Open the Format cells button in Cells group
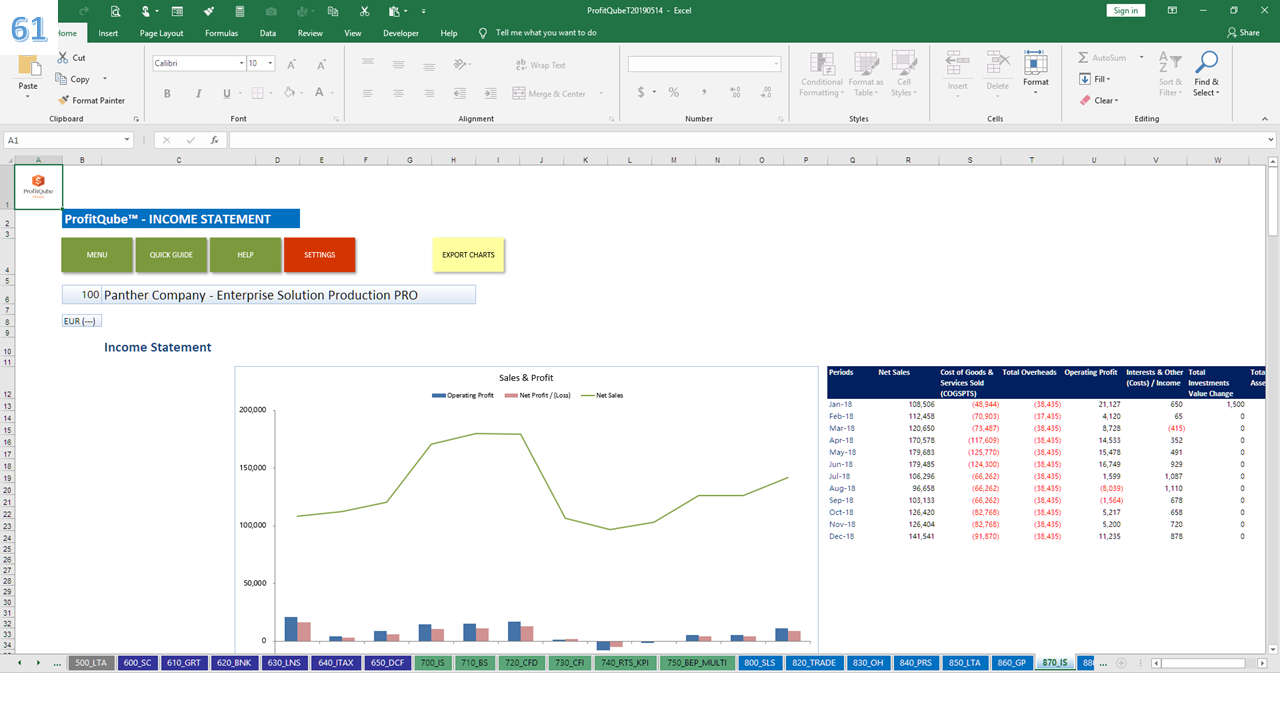The height and width of the screenshot is (720, 1280). coord(1036,72)
